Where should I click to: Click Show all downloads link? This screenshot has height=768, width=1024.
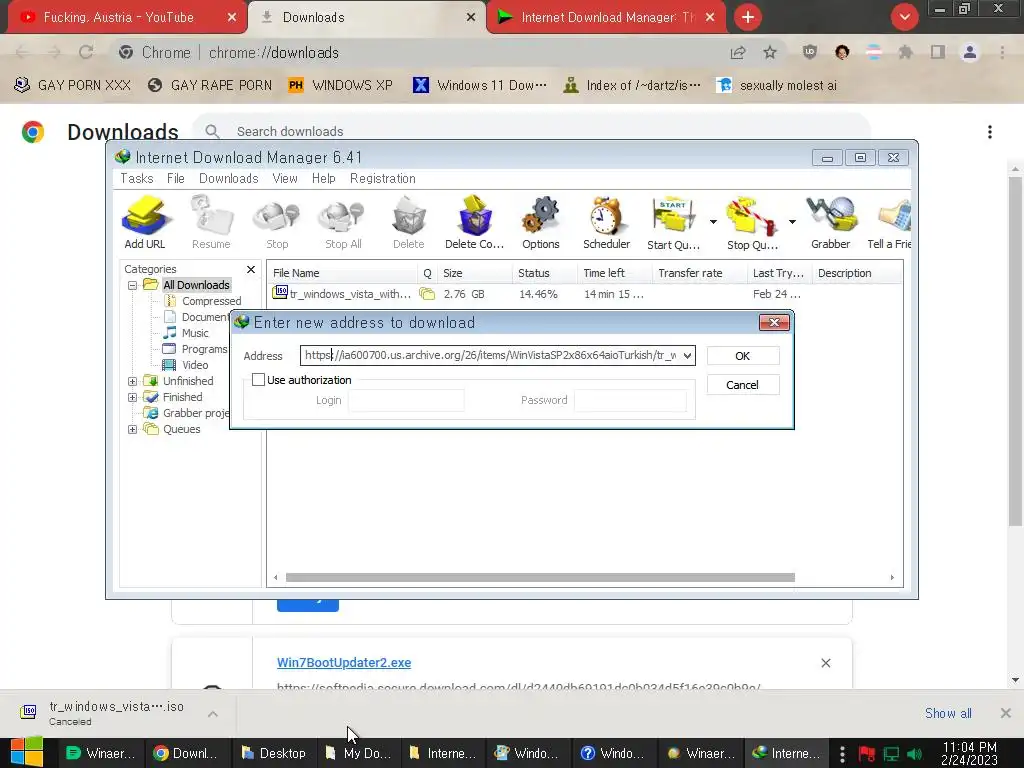tap(948, 713)
